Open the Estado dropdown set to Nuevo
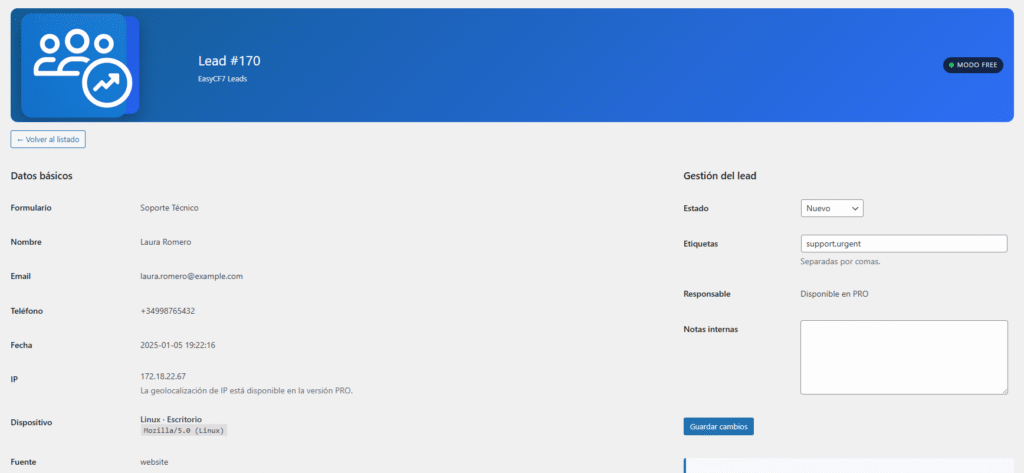Image resolution: width=1024 pixels, height=473 pixels. coord(831,208)
